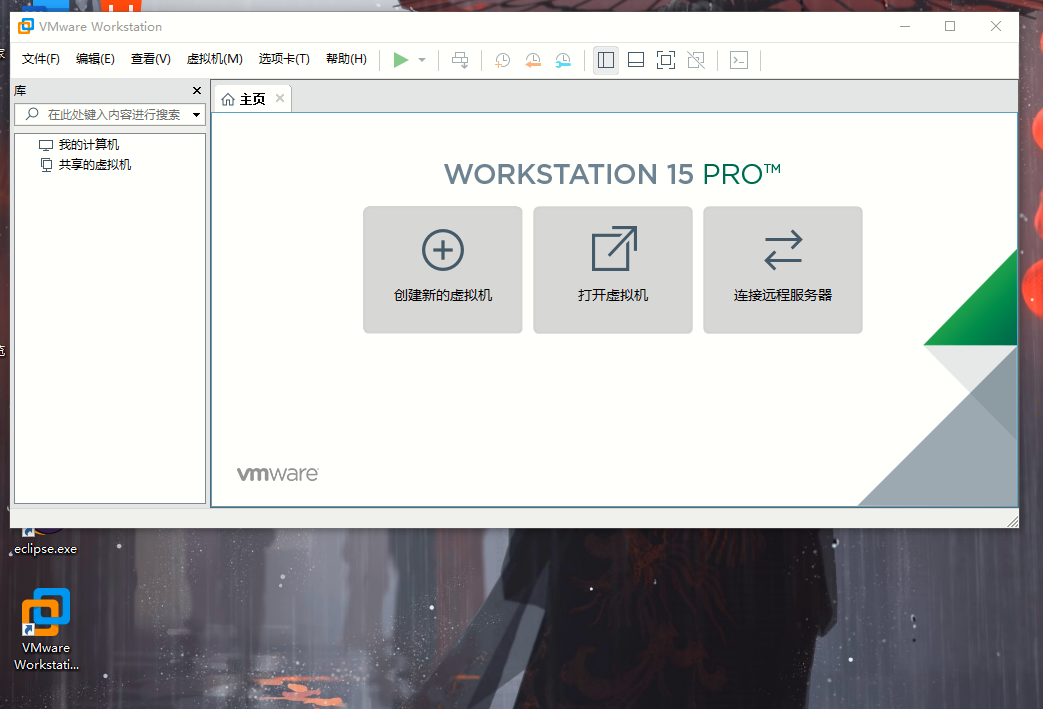Open the 查看(V) menu
This screenshot has width=1043, height=709.
(151, 59)
